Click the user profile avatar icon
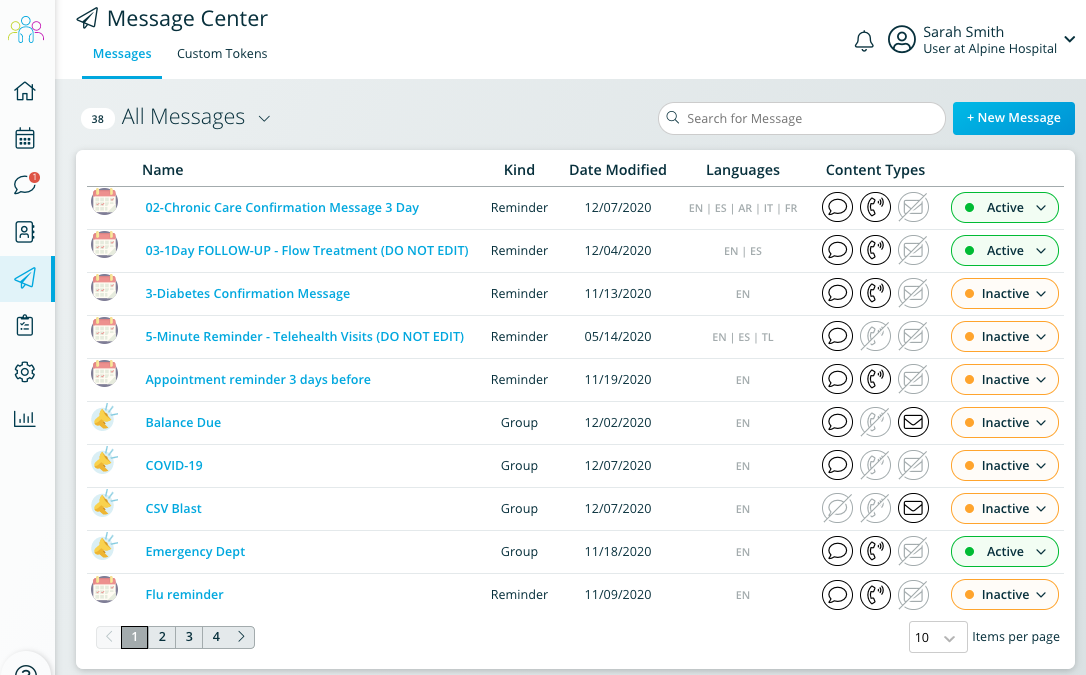 click(x=902, y=39)
